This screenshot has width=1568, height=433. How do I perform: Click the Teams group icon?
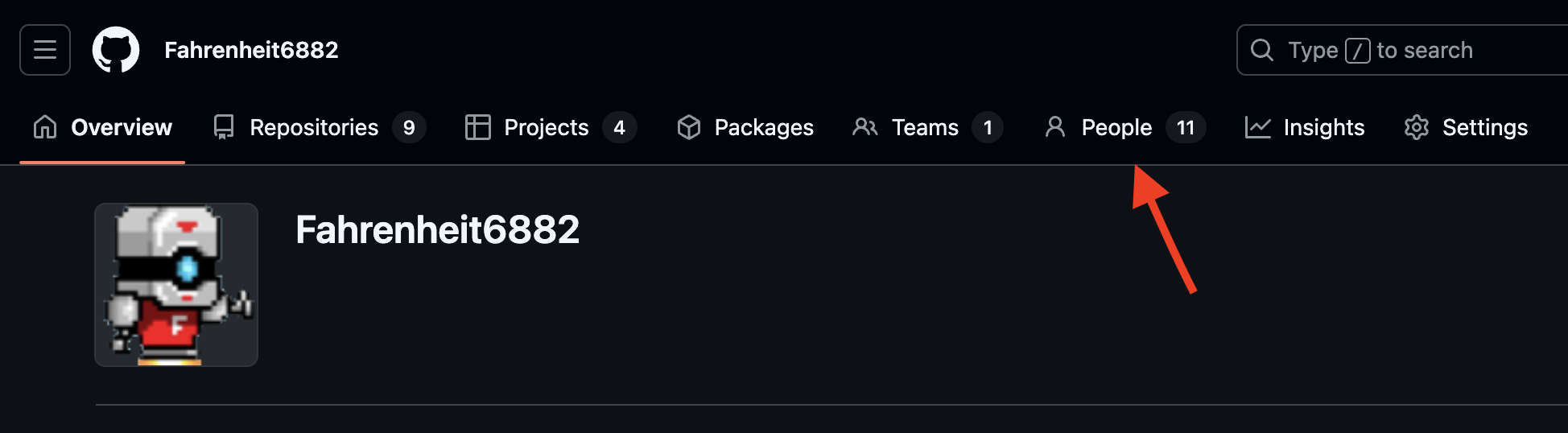coord(865,127)
